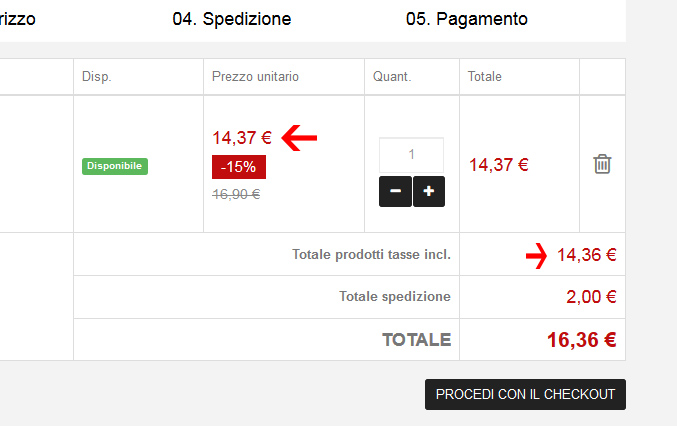
Task: Decrease quantity with the minus button
Action: pos(395,191)
